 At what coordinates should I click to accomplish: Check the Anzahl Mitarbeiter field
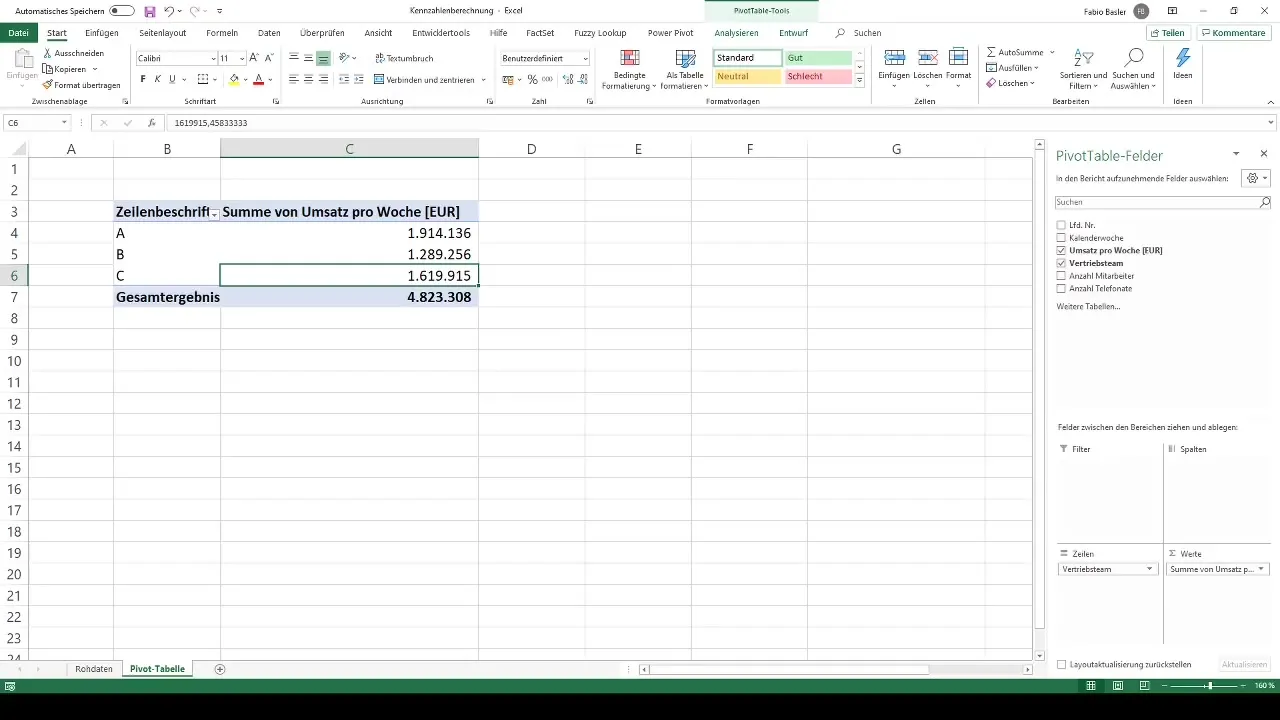[x=1061, y=275]
